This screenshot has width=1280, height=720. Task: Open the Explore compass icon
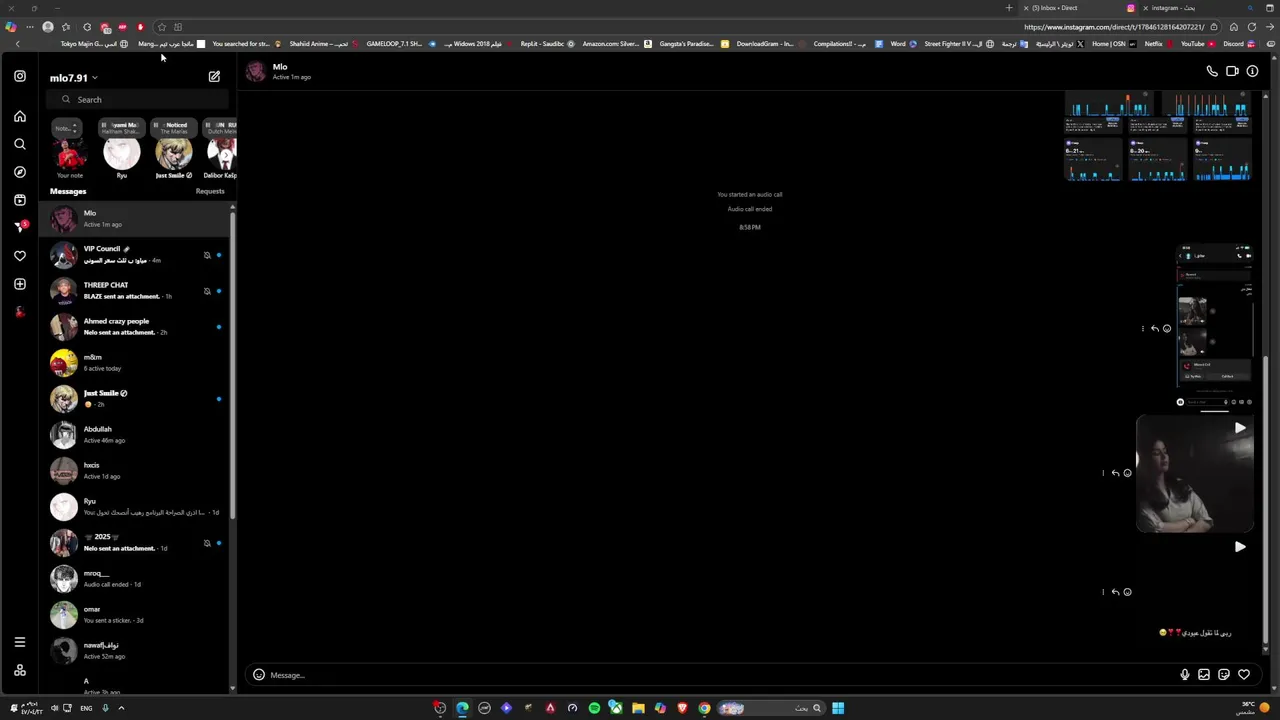[x=19, y=172]
